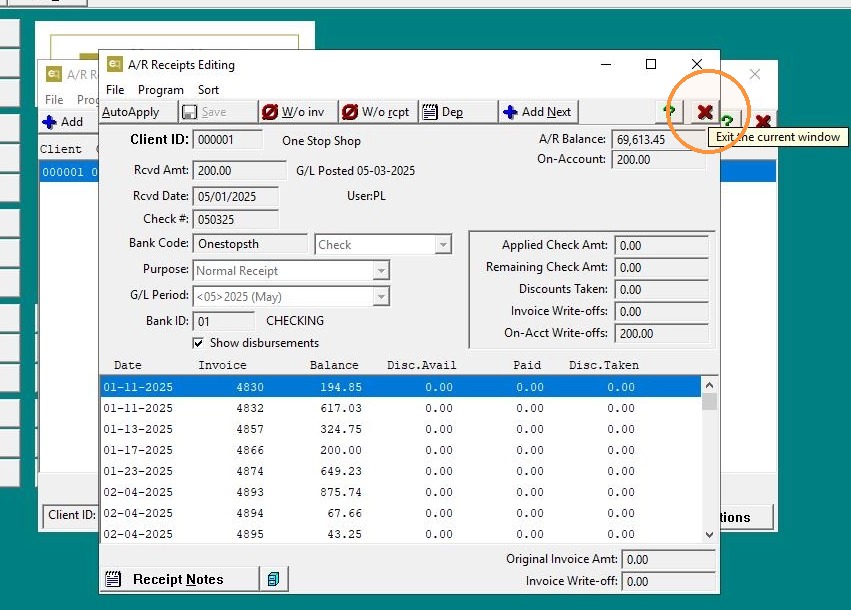Screen dimensions: 851x610
Task: Click the A/R Balance field 69,613.45
Action: point(658,139)
